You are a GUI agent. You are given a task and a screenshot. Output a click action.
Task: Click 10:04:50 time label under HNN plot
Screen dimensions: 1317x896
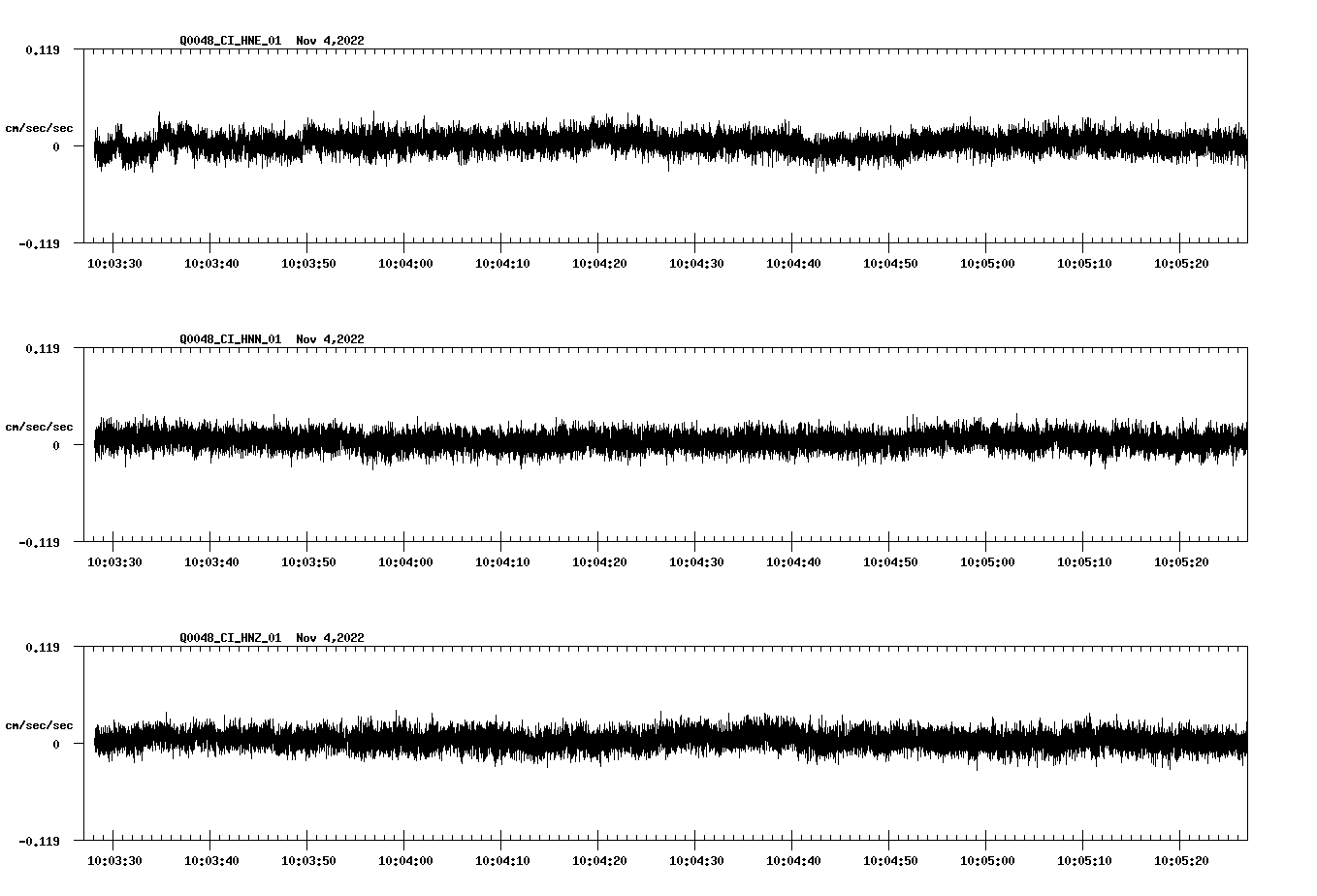point(890,562)
